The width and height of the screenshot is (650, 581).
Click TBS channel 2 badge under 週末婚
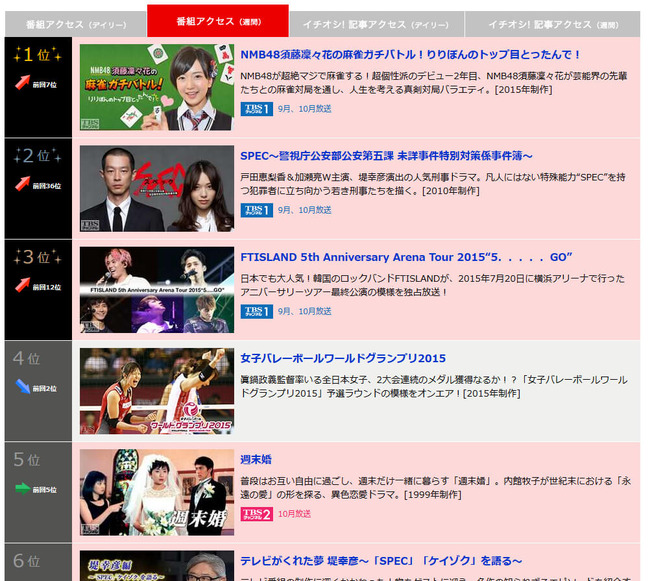point(257,514)
